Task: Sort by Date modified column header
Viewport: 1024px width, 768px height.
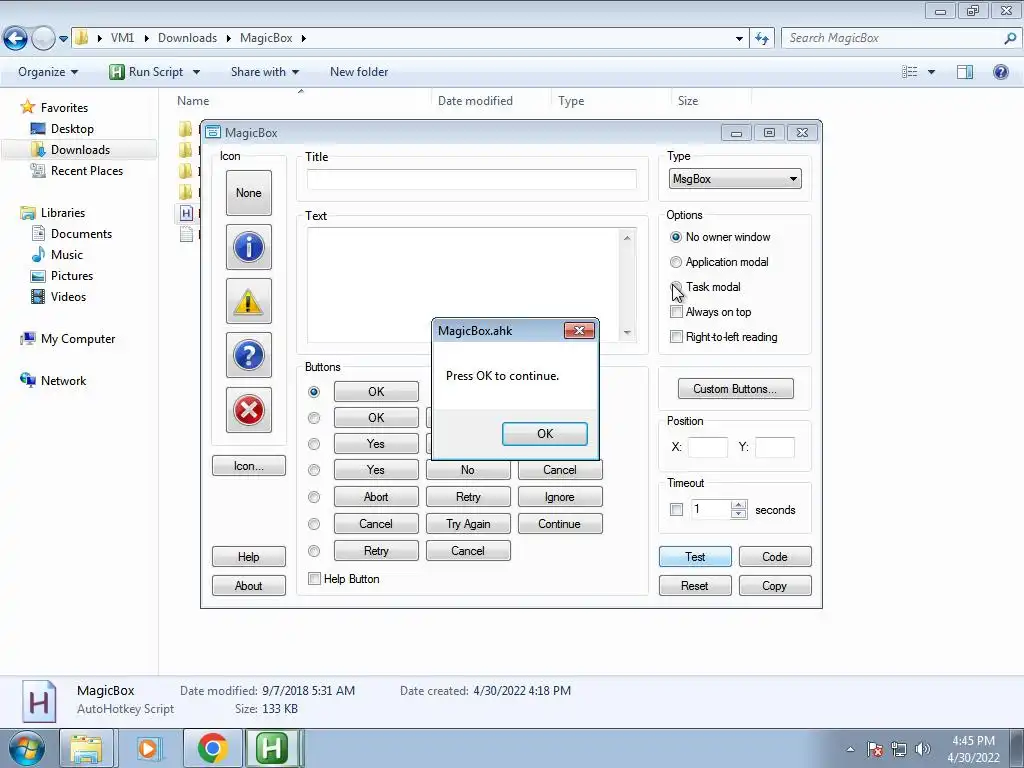Action: coord(475,101)
